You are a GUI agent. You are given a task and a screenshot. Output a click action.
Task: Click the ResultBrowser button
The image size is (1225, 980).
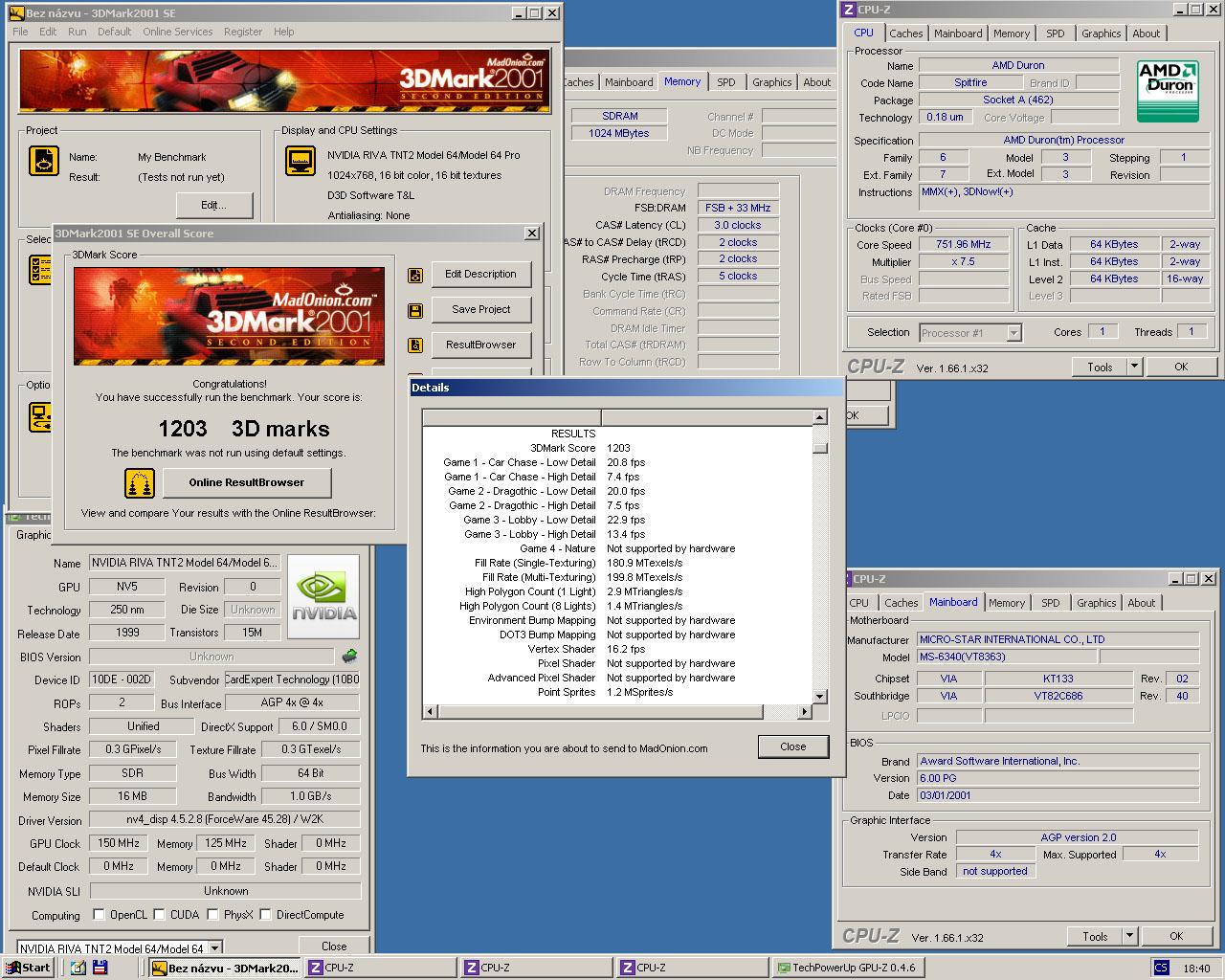click(480, 345)
